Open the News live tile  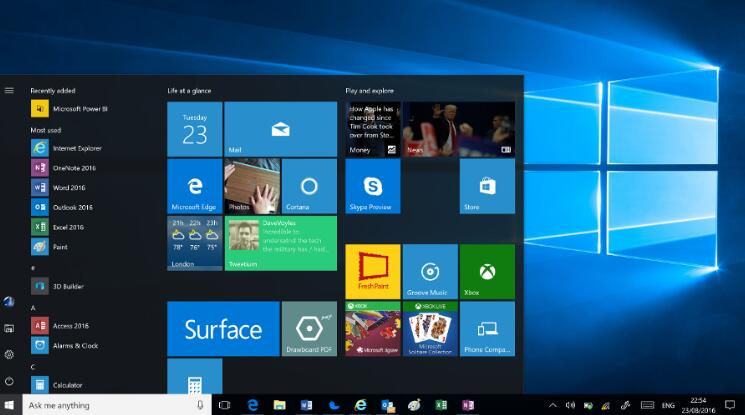pyautogui.click(x=458, y=129)
